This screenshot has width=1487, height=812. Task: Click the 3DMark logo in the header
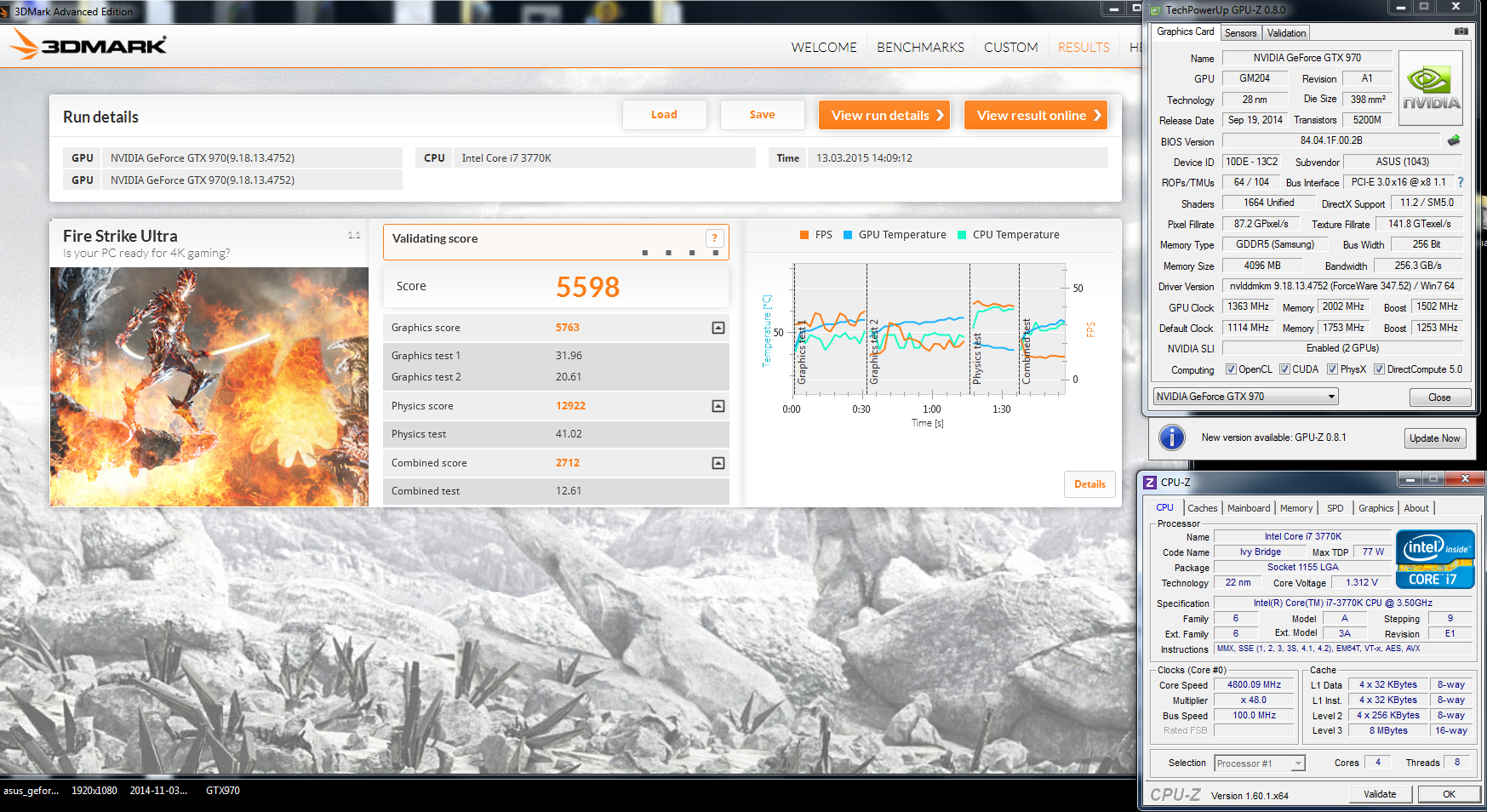click(89, 44)
